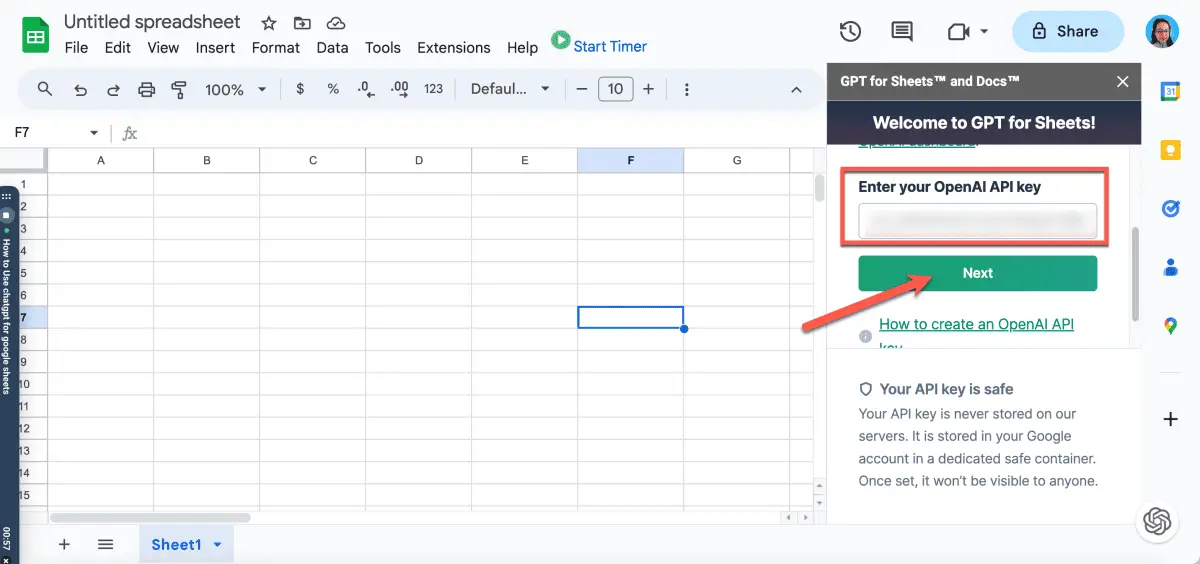Click the sheet horizontal scrollbar
This screenshot has width=1200, height=564.
[150, 518]
